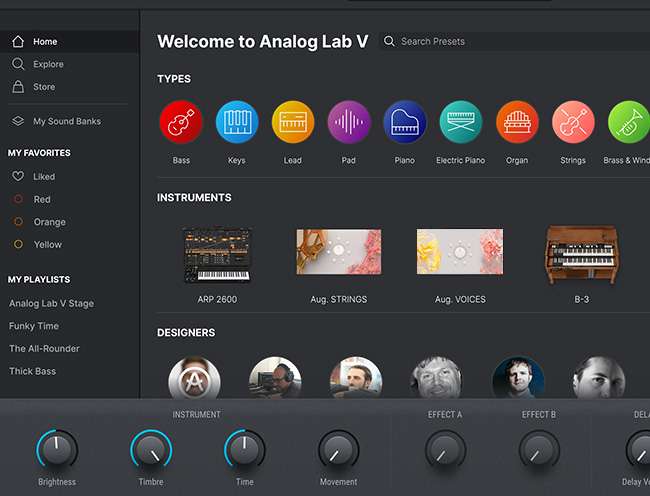Select the grayscale smiling designer avatar
Image resolution: width=650 pixels, height=496 pixels.
point(437,378)
